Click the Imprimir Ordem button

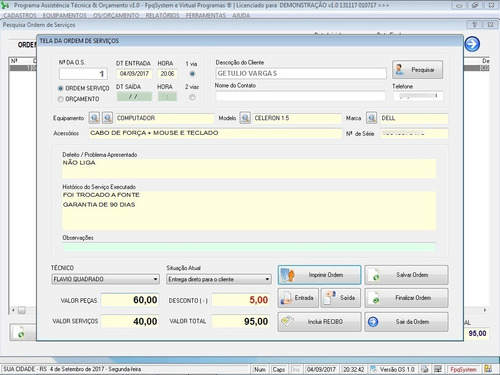pos(319,275)
